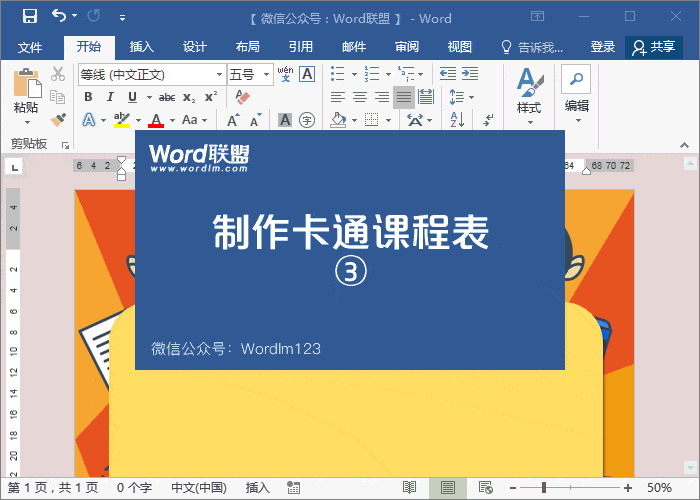This screenshot has height=500, width=700.
Task: Undo the last action
Action: coord(59,16)
